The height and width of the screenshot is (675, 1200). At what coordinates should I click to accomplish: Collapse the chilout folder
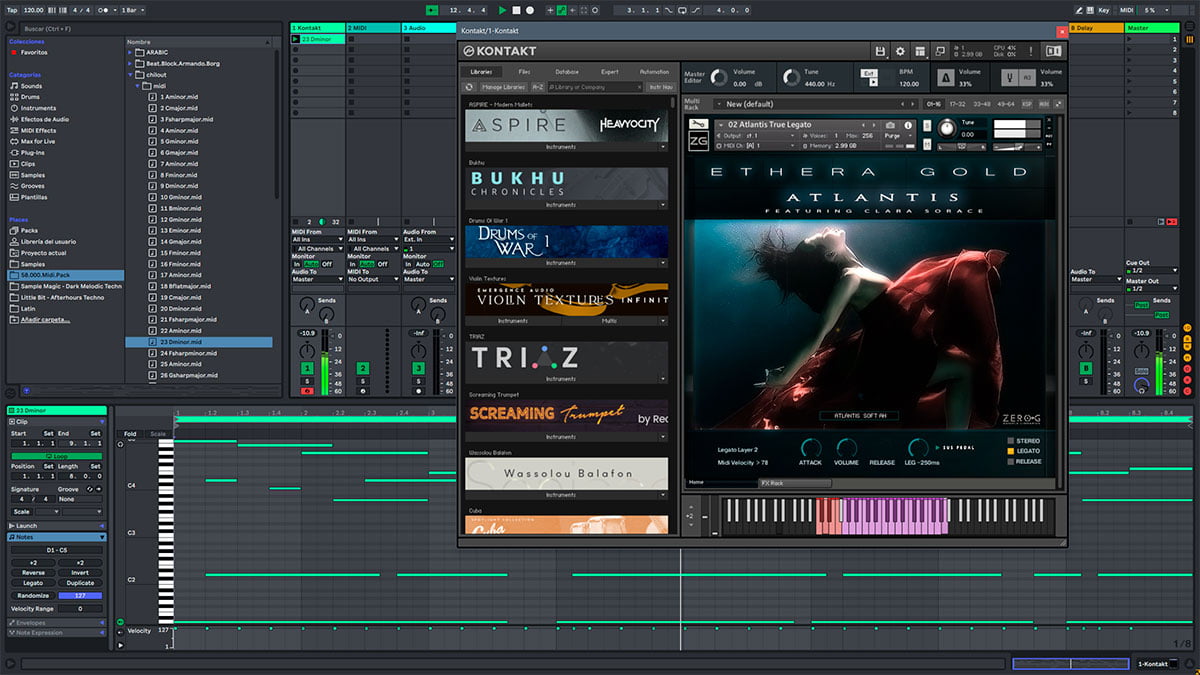click(x=131, y=74)
